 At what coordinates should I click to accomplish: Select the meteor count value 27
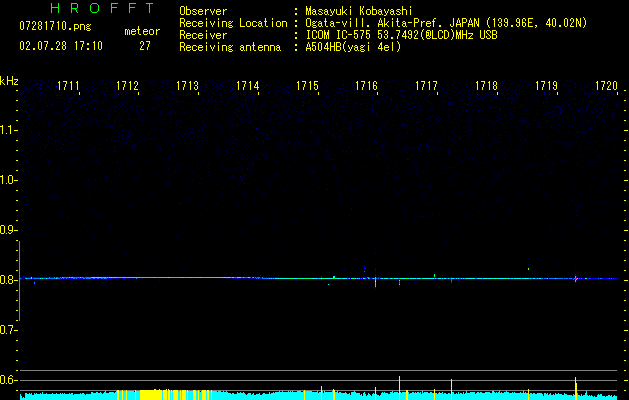click(145, 46)
